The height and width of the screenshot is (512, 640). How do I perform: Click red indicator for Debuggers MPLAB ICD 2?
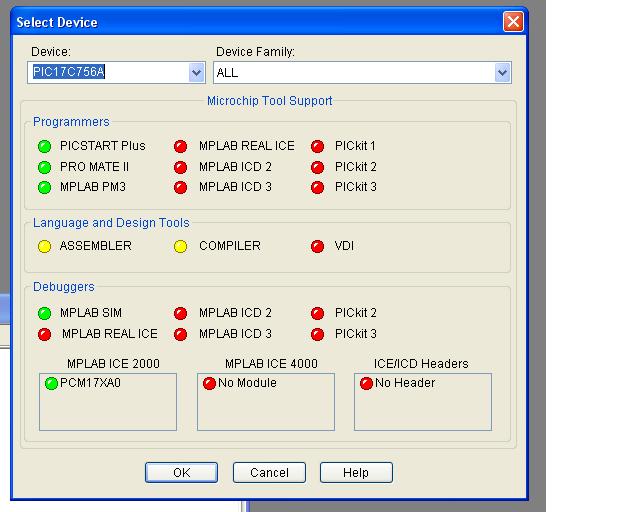click(180, 313)
